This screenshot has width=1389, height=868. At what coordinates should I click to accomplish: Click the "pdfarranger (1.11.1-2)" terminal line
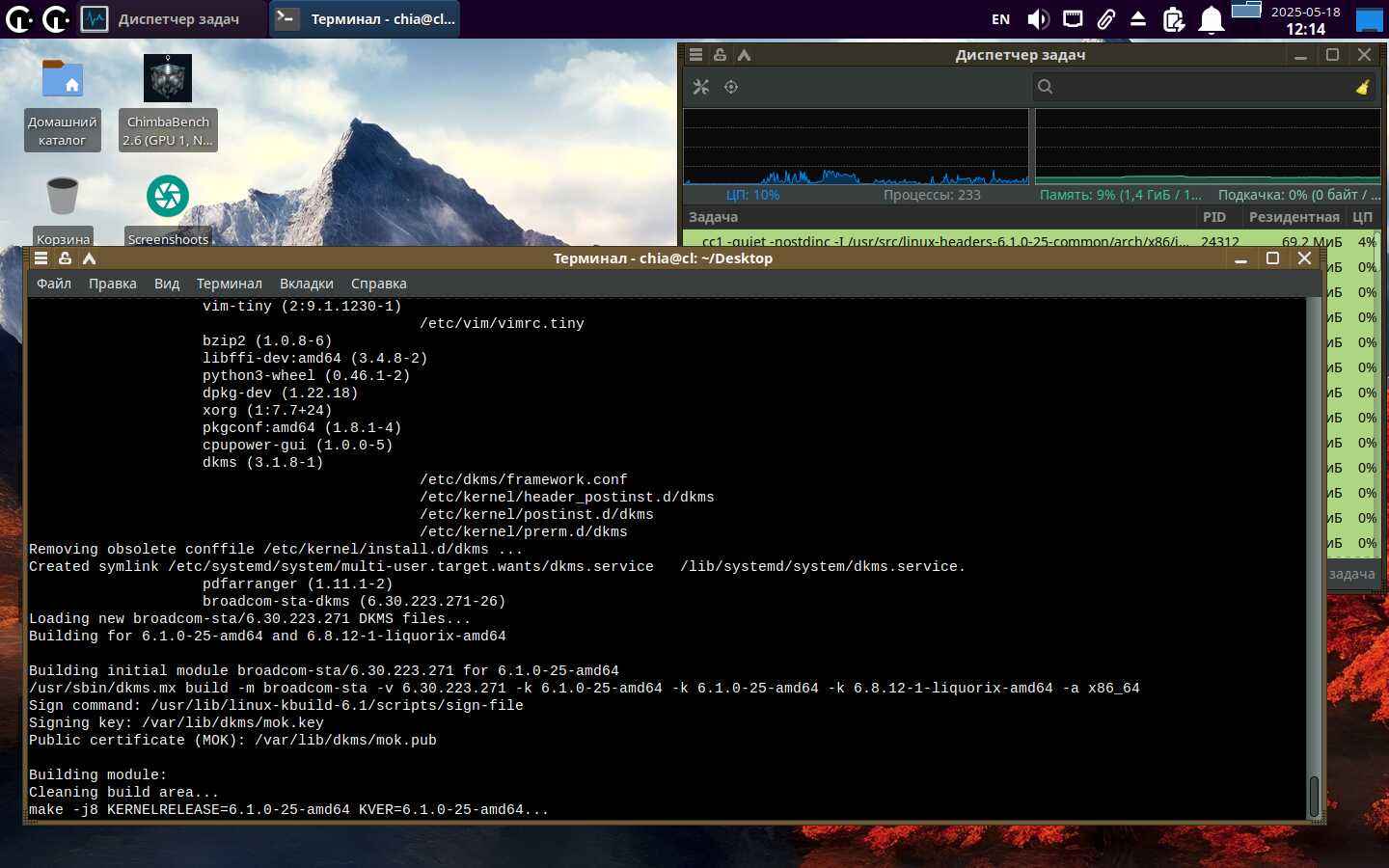pyautogui.click(x=297, y=584)
